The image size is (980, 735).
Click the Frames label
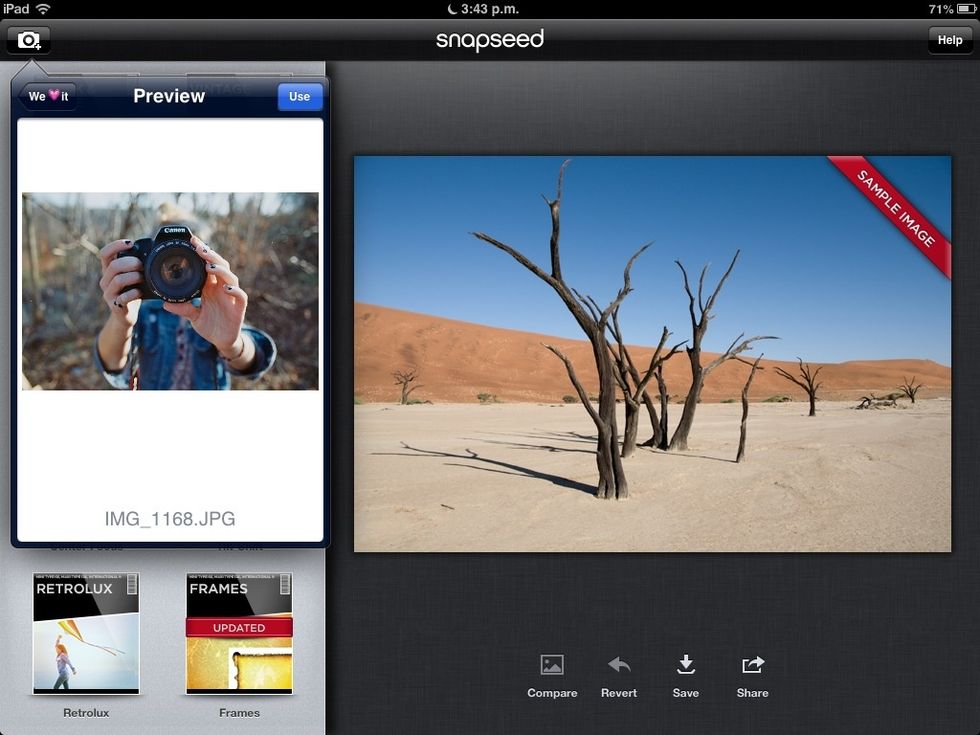click(x=239, y=712)
